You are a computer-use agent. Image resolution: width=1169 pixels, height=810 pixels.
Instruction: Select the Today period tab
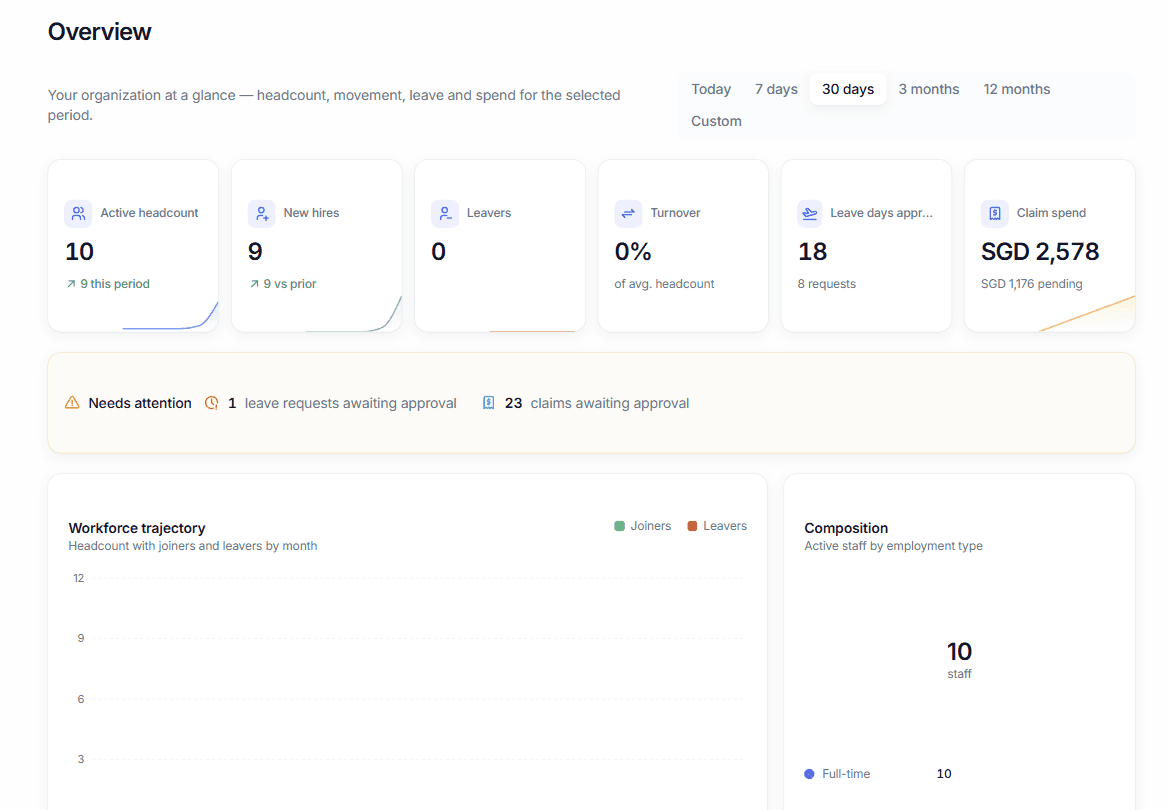pos(710,90)
